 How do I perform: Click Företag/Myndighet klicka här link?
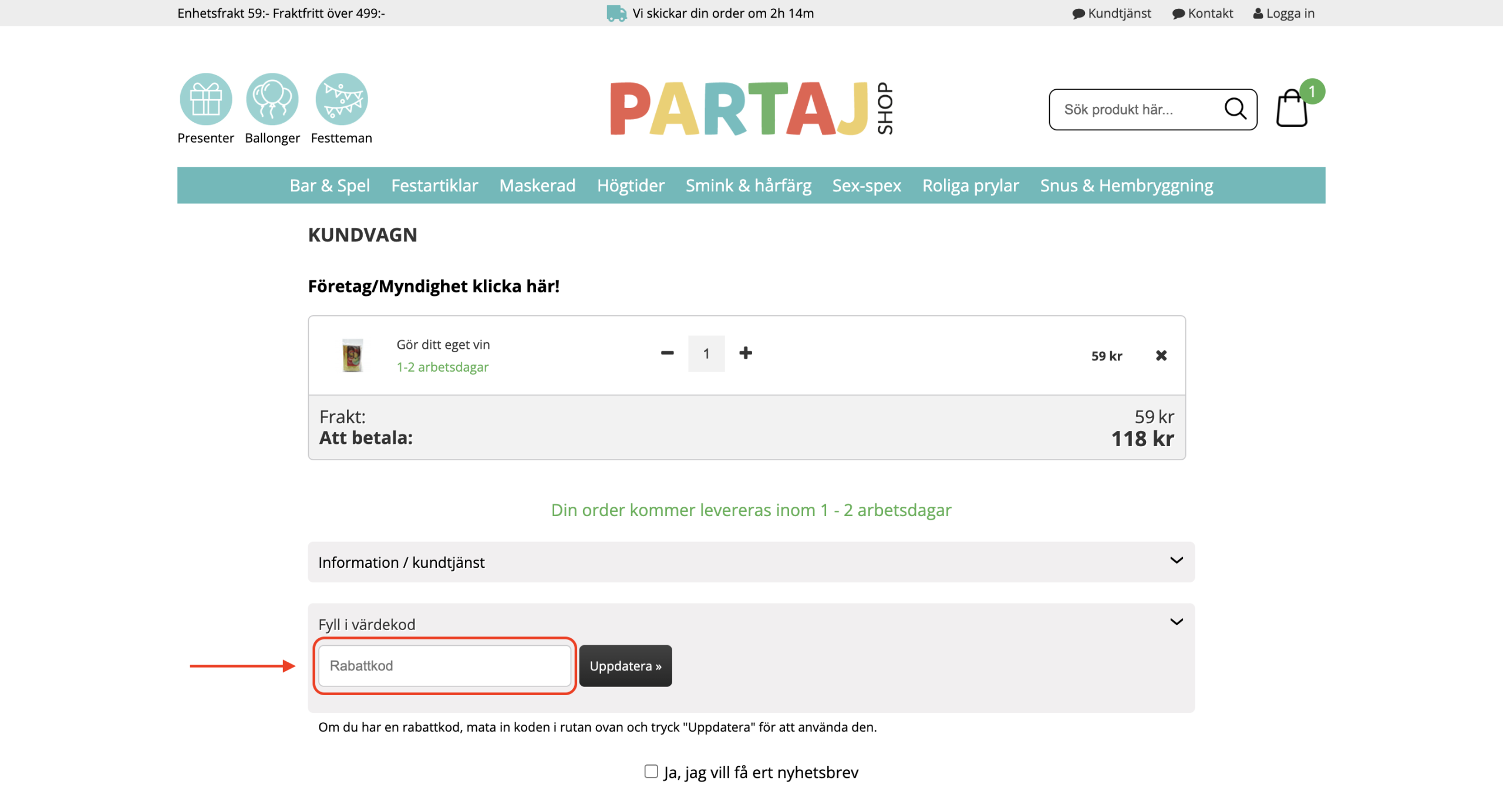[x=433, y=286]
